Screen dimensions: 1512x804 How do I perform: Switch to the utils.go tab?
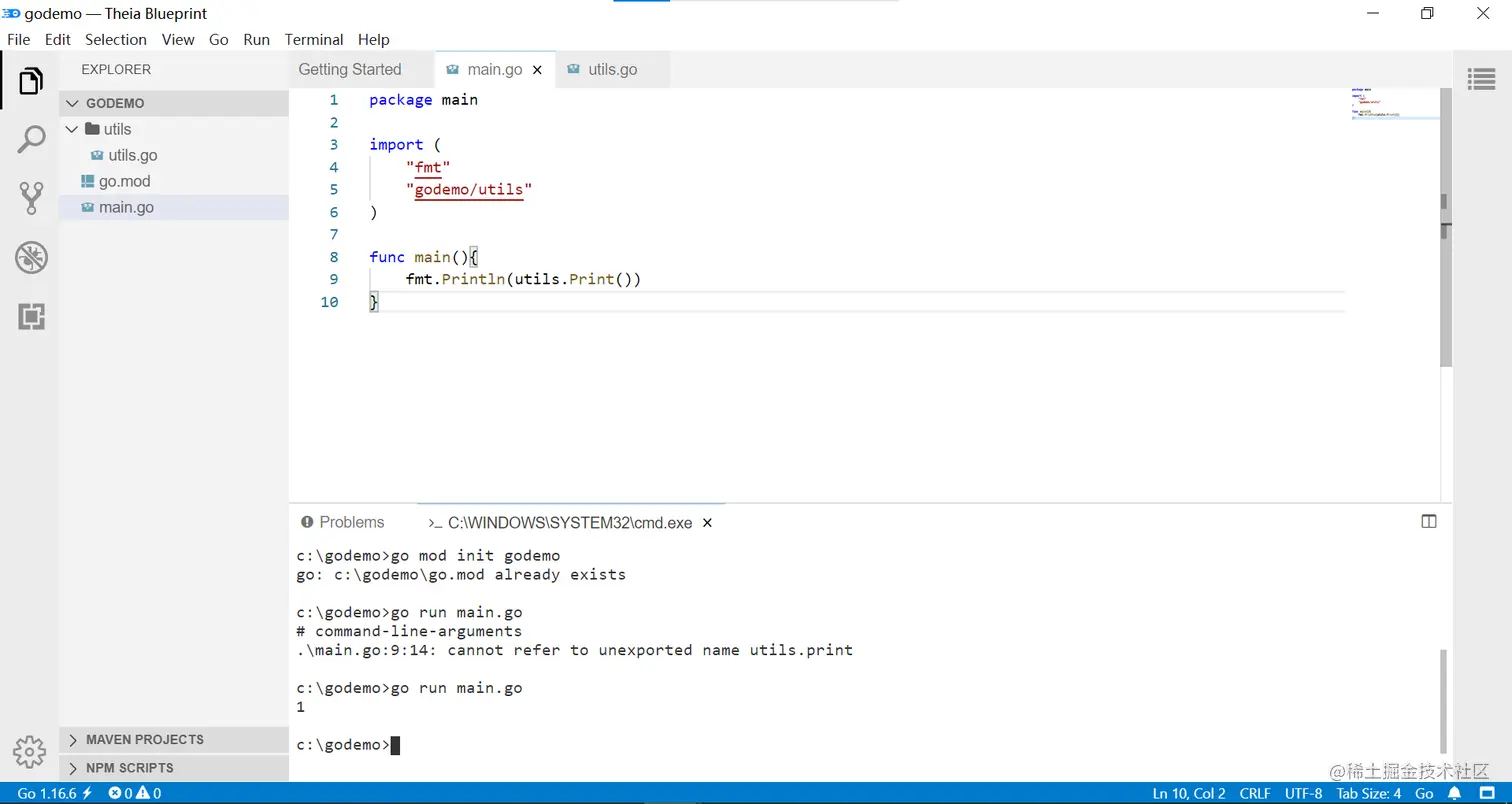coord(612,69)
